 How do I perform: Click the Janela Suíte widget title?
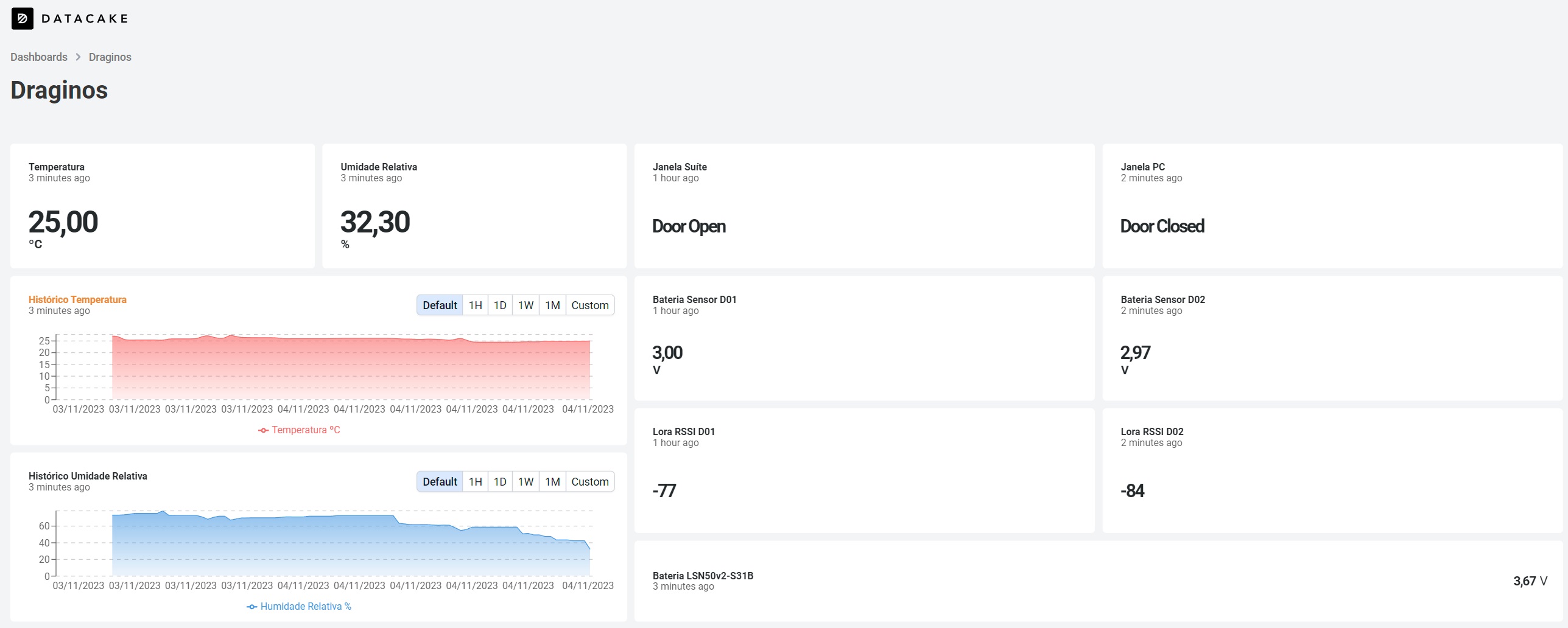pyautogui.click(x=680, y=167)
